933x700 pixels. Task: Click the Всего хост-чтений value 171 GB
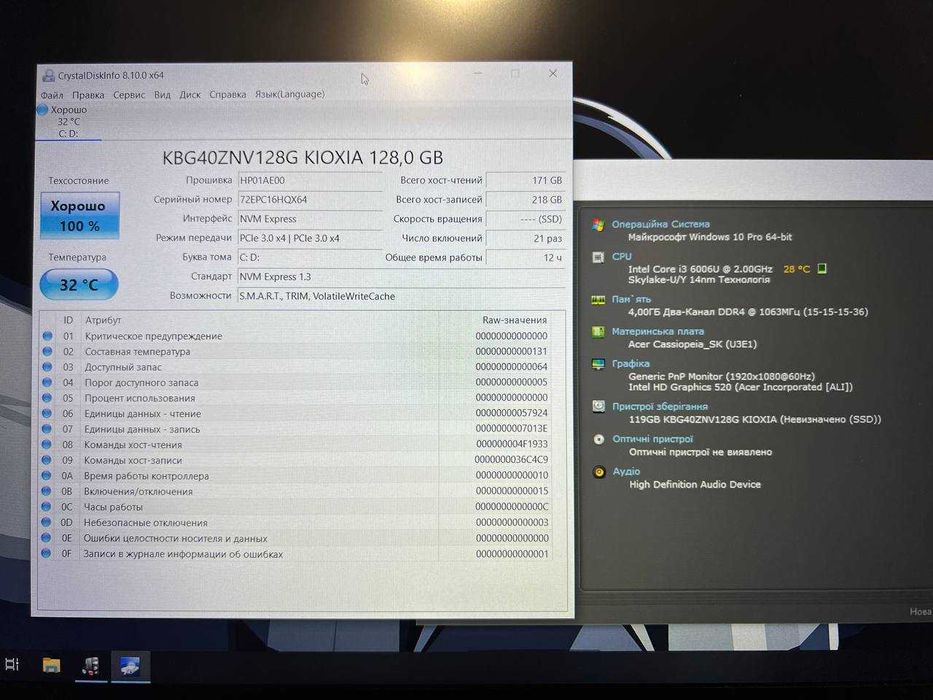point(526,180)
